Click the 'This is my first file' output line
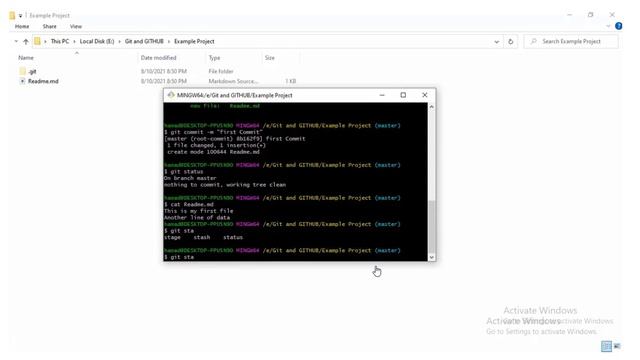This screenshot has width=640, height=360. point(199,211)
